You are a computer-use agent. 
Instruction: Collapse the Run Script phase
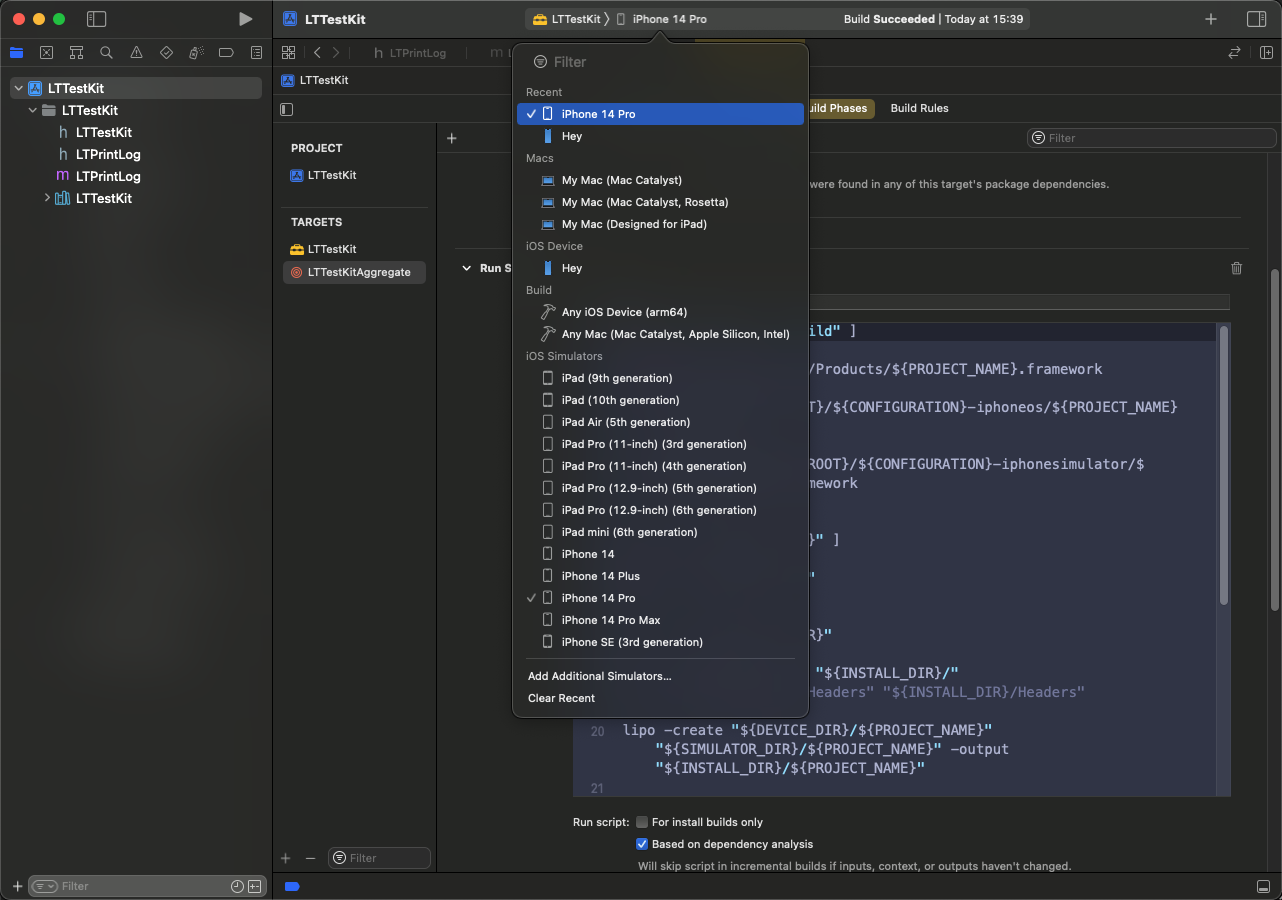coord(466,268)
